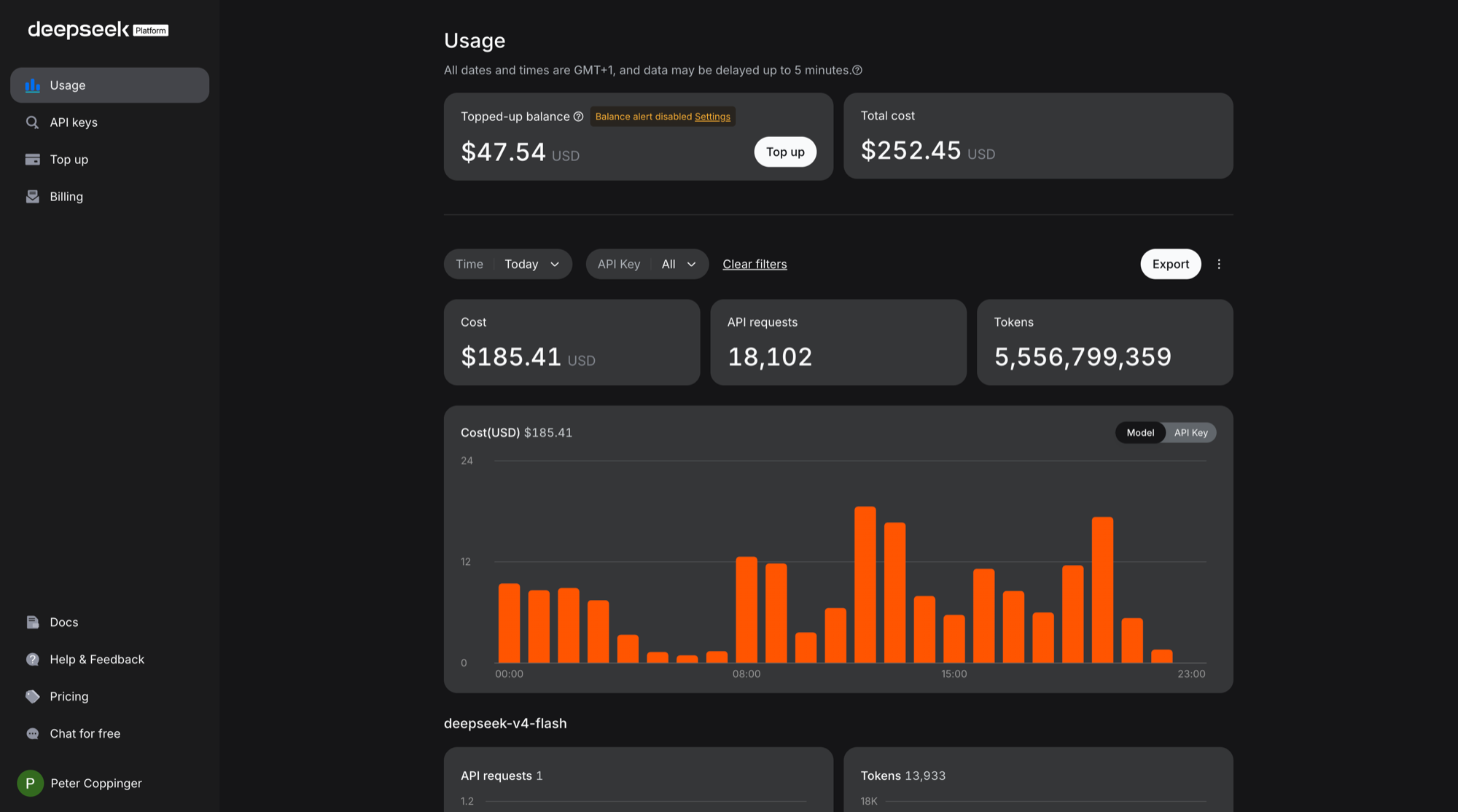Switch chart breakdown to Model
This screenshot has width=1458, height=812.
(x=1140, y=433)
